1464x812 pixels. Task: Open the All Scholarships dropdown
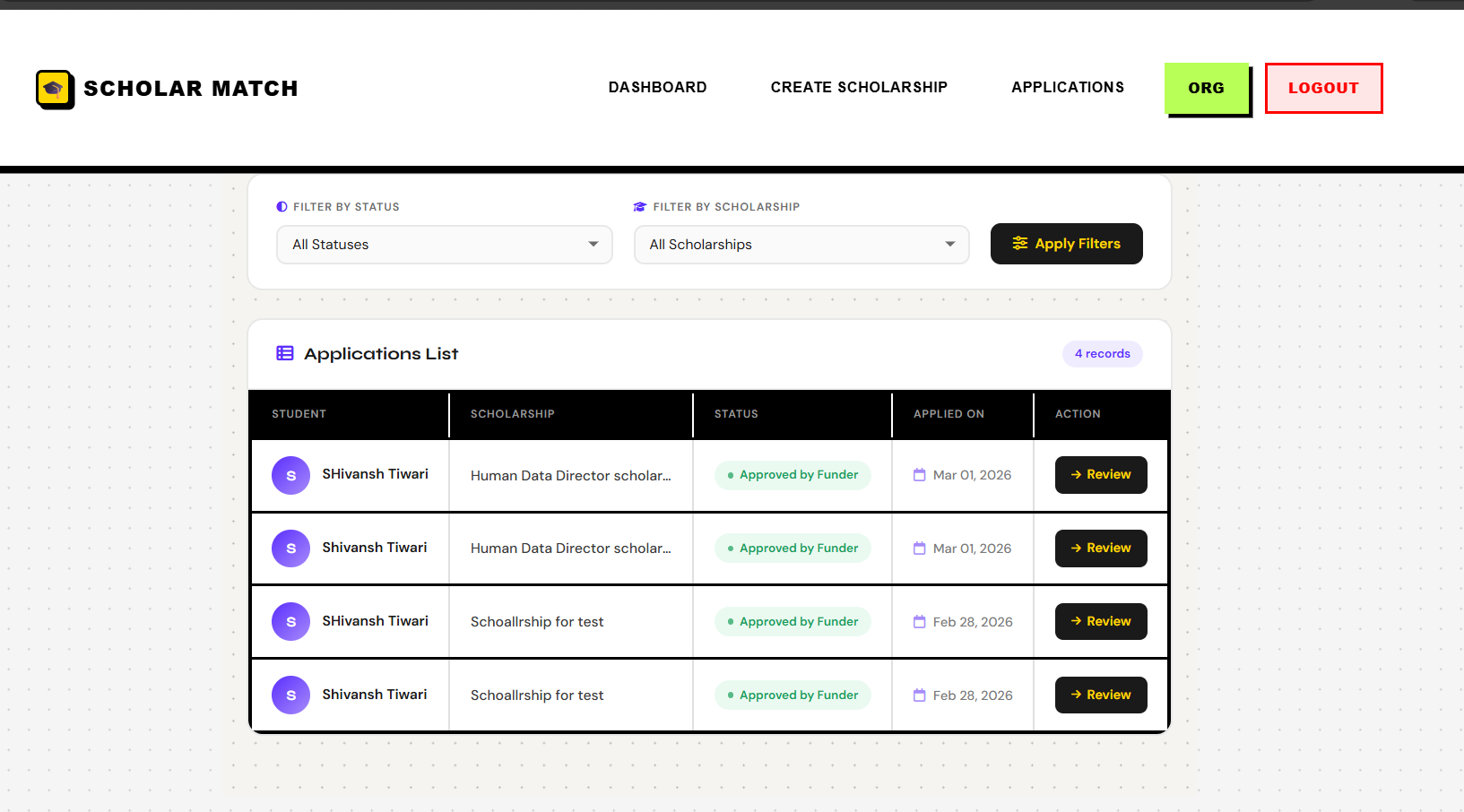pyautogui.click(x=801, y=245)
